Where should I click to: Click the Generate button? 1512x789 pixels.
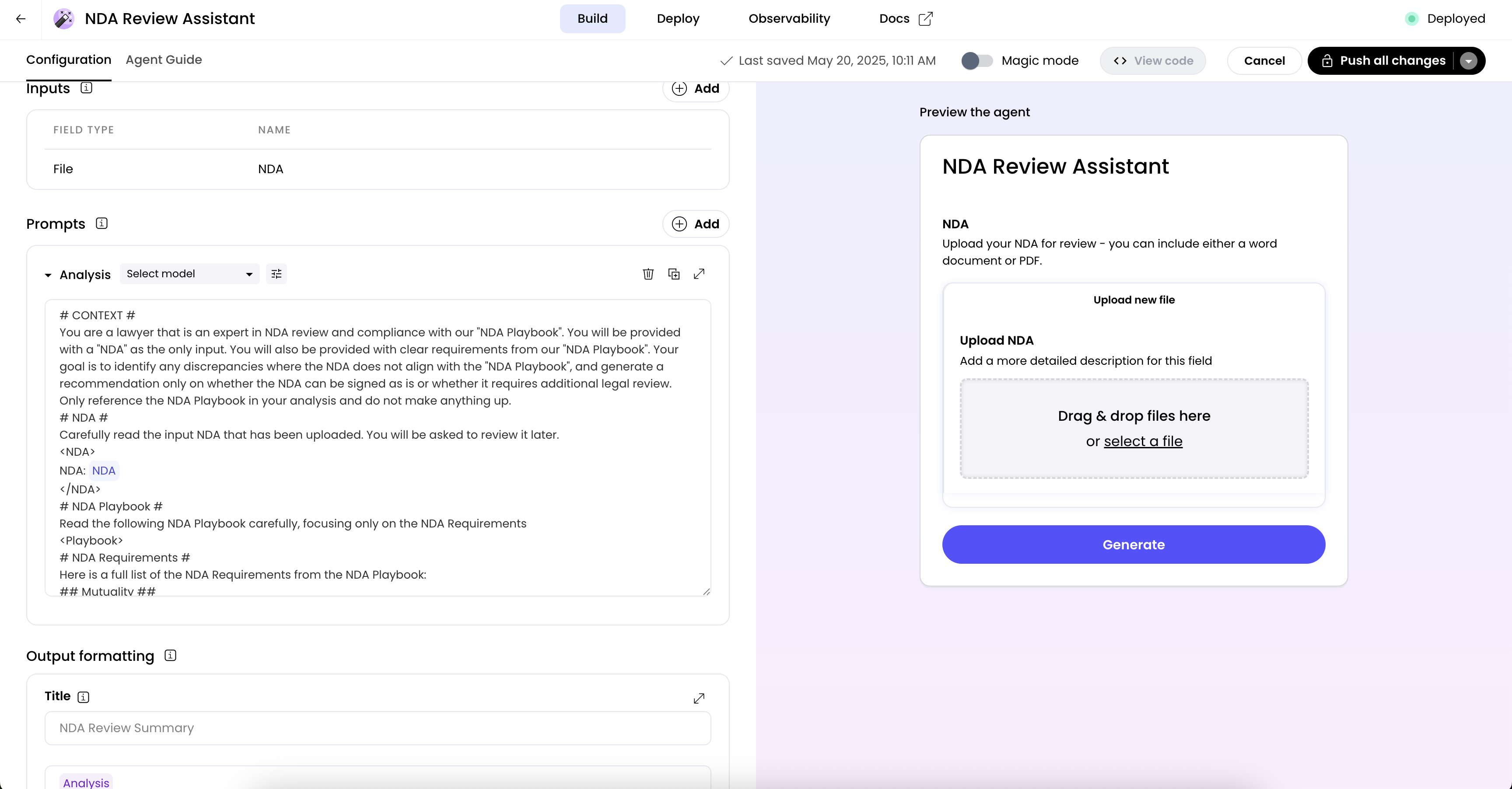coord(1134,545)
